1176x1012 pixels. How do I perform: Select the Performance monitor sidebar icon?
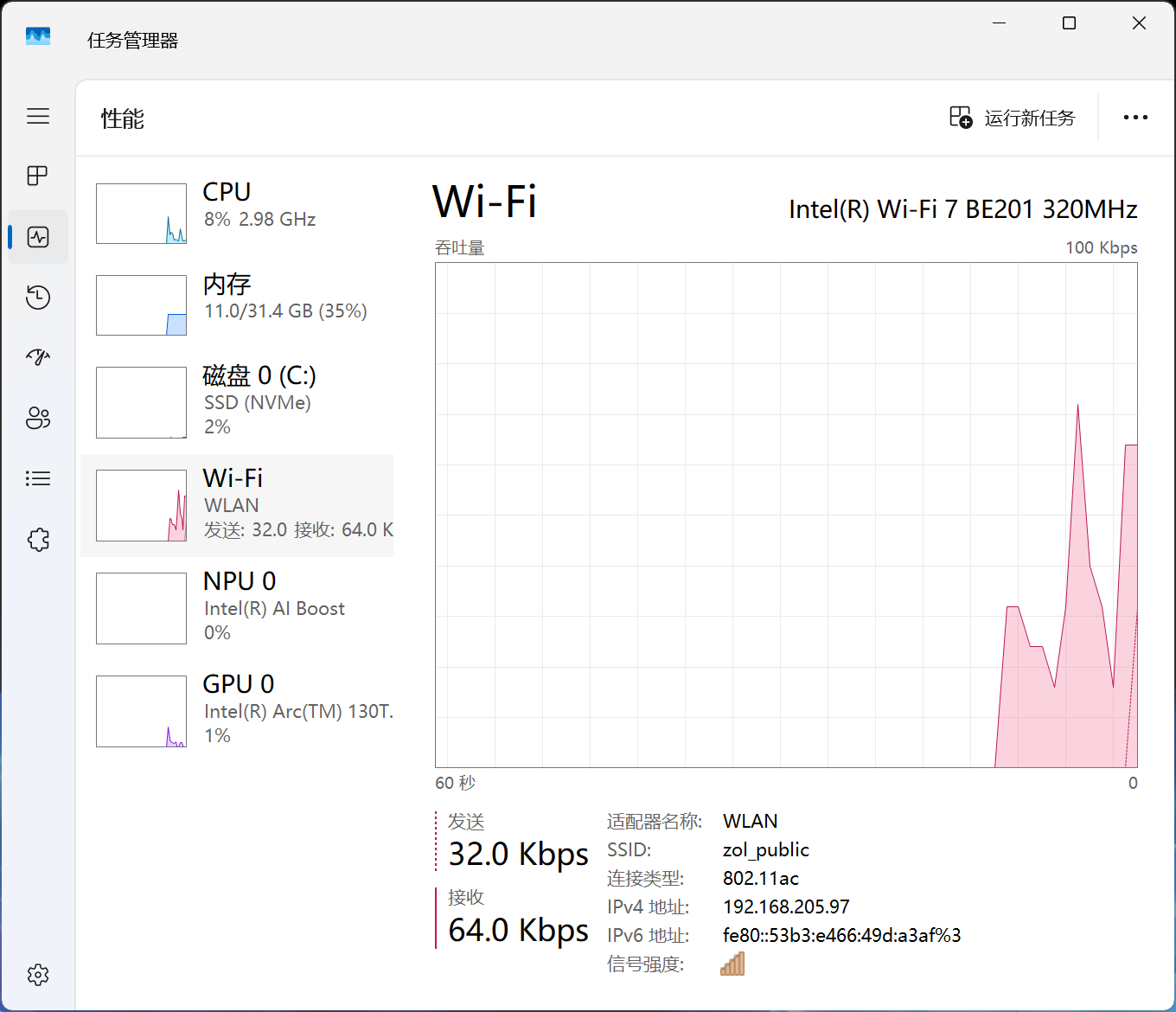click(x=38, y=236)
